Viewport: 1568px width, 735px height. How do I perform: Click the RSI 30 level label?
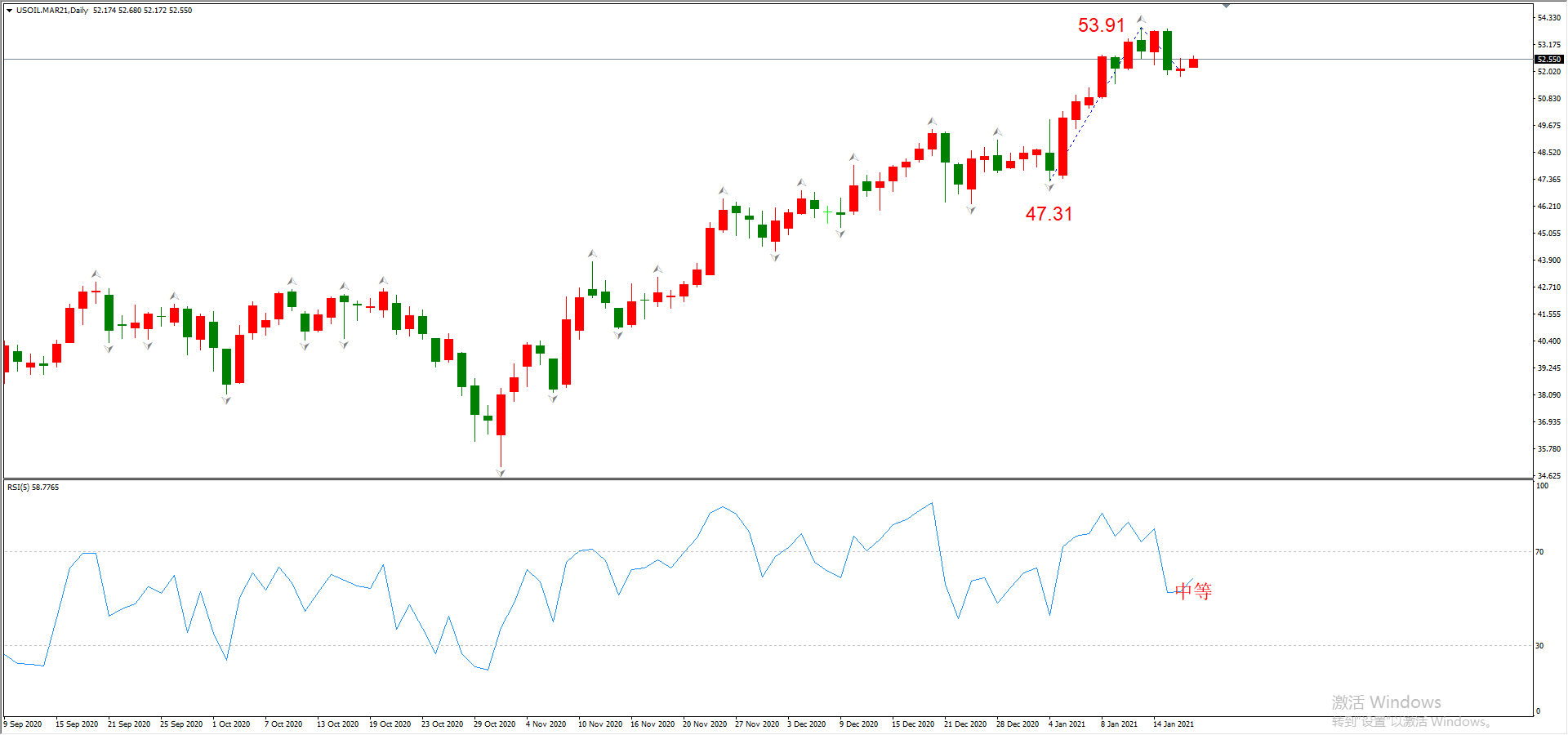coord(1539,646)
